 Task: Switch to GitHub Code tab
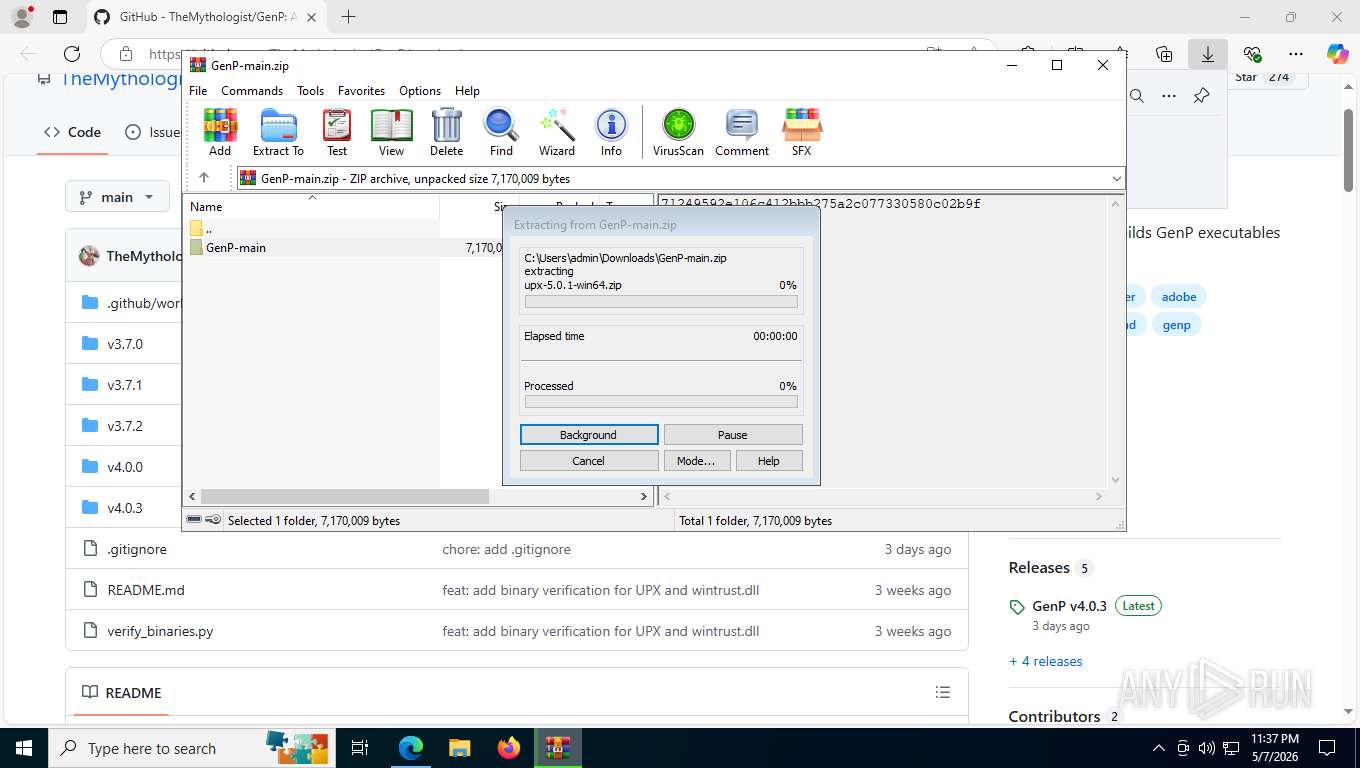(x=72, y=132)
